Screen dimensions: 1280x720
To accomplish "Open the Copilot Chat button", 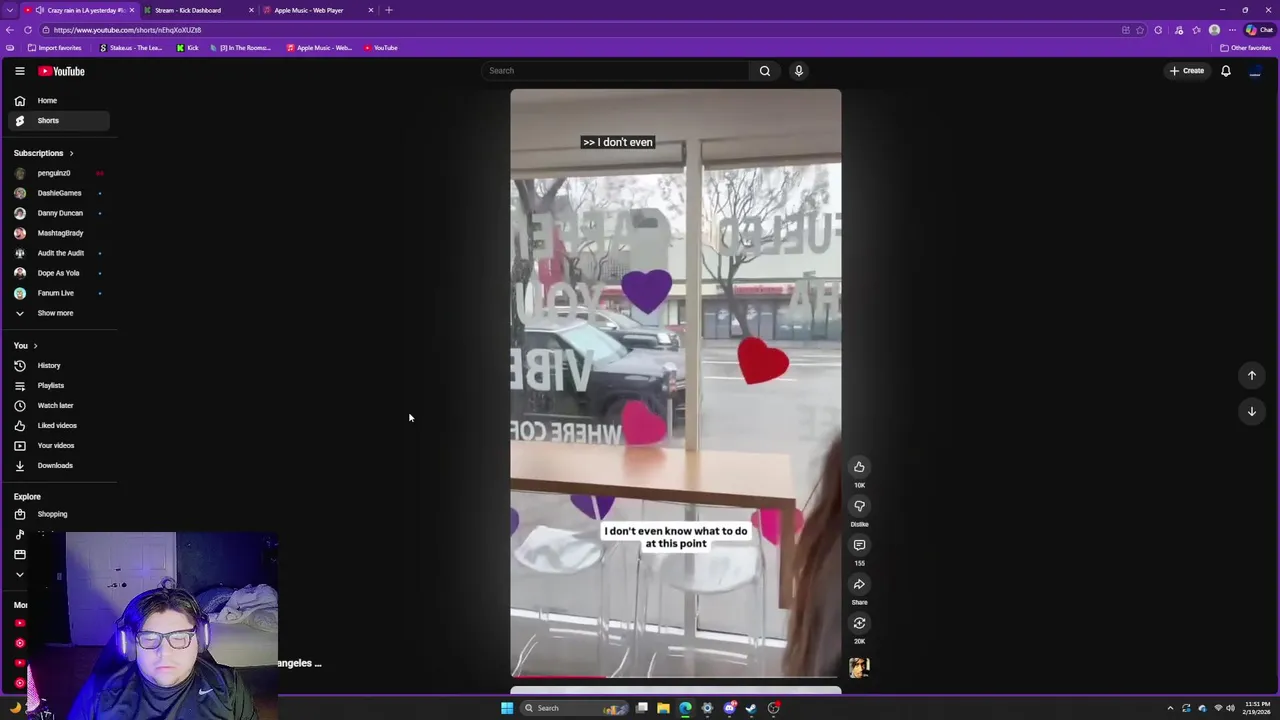I will (x=1259, y=30).
